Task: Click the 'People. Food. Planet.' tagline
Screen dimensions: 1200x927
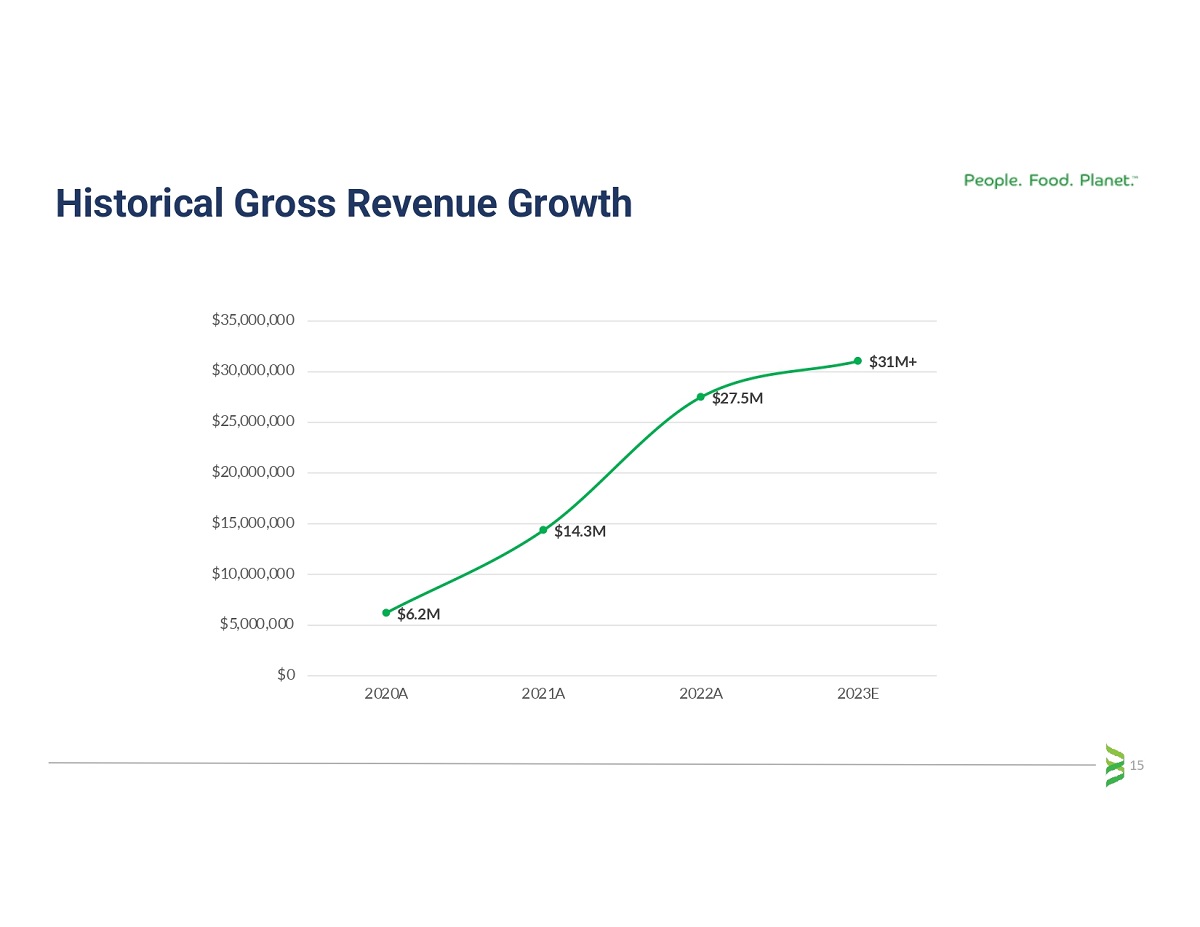Action: (1050, 181)
